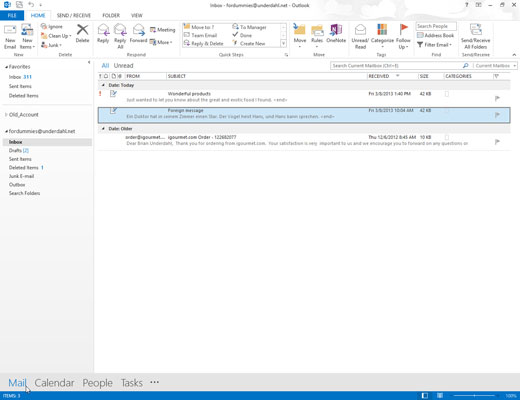Image resolution: width=520 pixels, height=400 pixels.
Task: Switch to the SEND / RECEIVE tab
Action: [74, 15]
